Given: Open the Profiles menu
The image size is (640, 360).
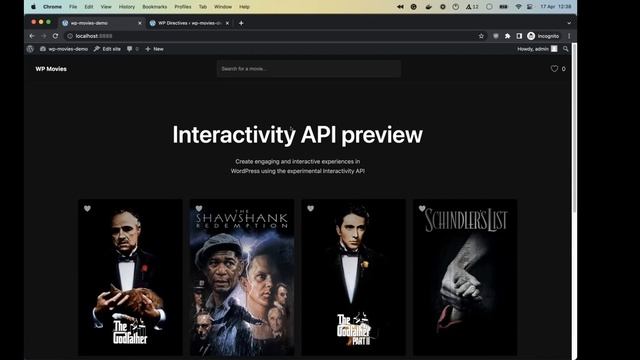Looking at the screenshot, I should [183, 7].
